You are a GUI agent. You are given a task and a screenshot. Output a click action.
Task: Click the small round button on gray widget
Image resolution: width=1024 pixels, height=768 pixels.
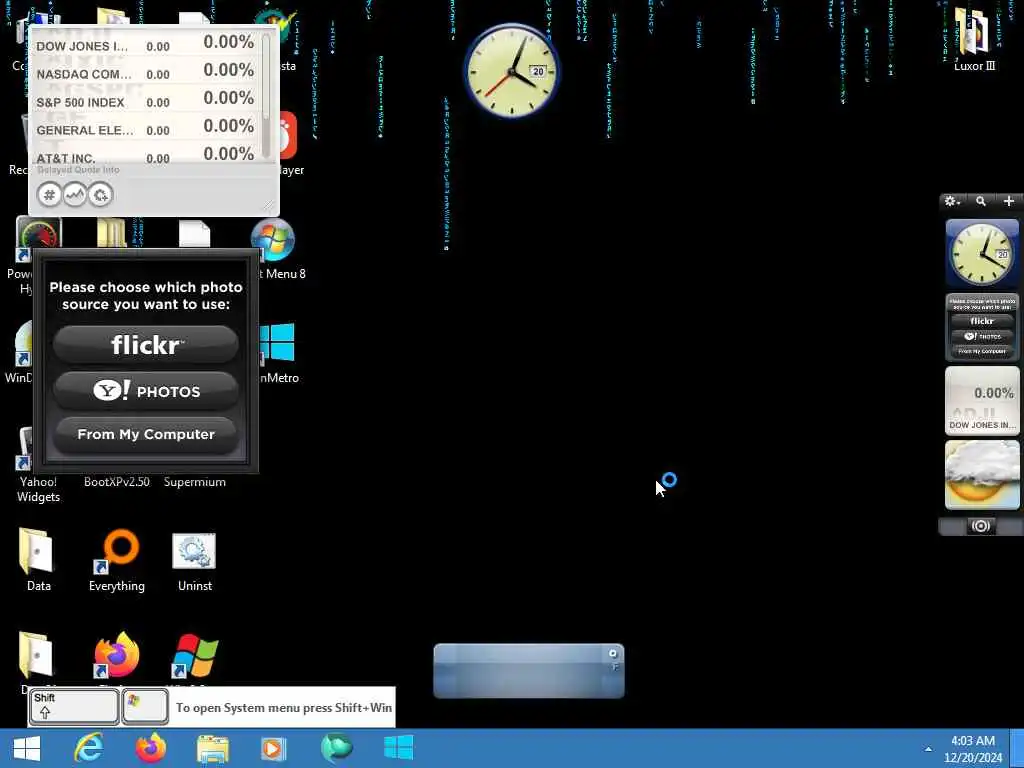coord(613,653)
